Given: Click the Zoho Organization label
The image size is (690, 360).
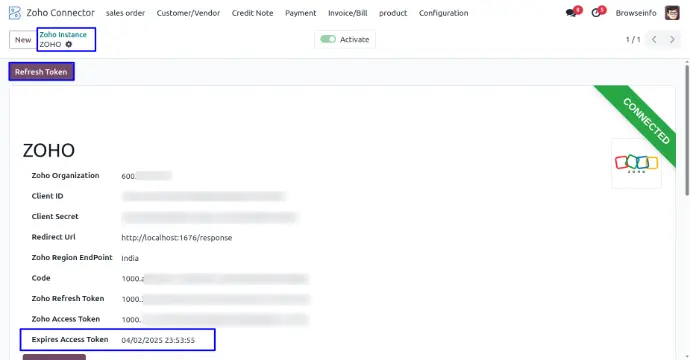Looking at the screenshot, I should [65, 175].
